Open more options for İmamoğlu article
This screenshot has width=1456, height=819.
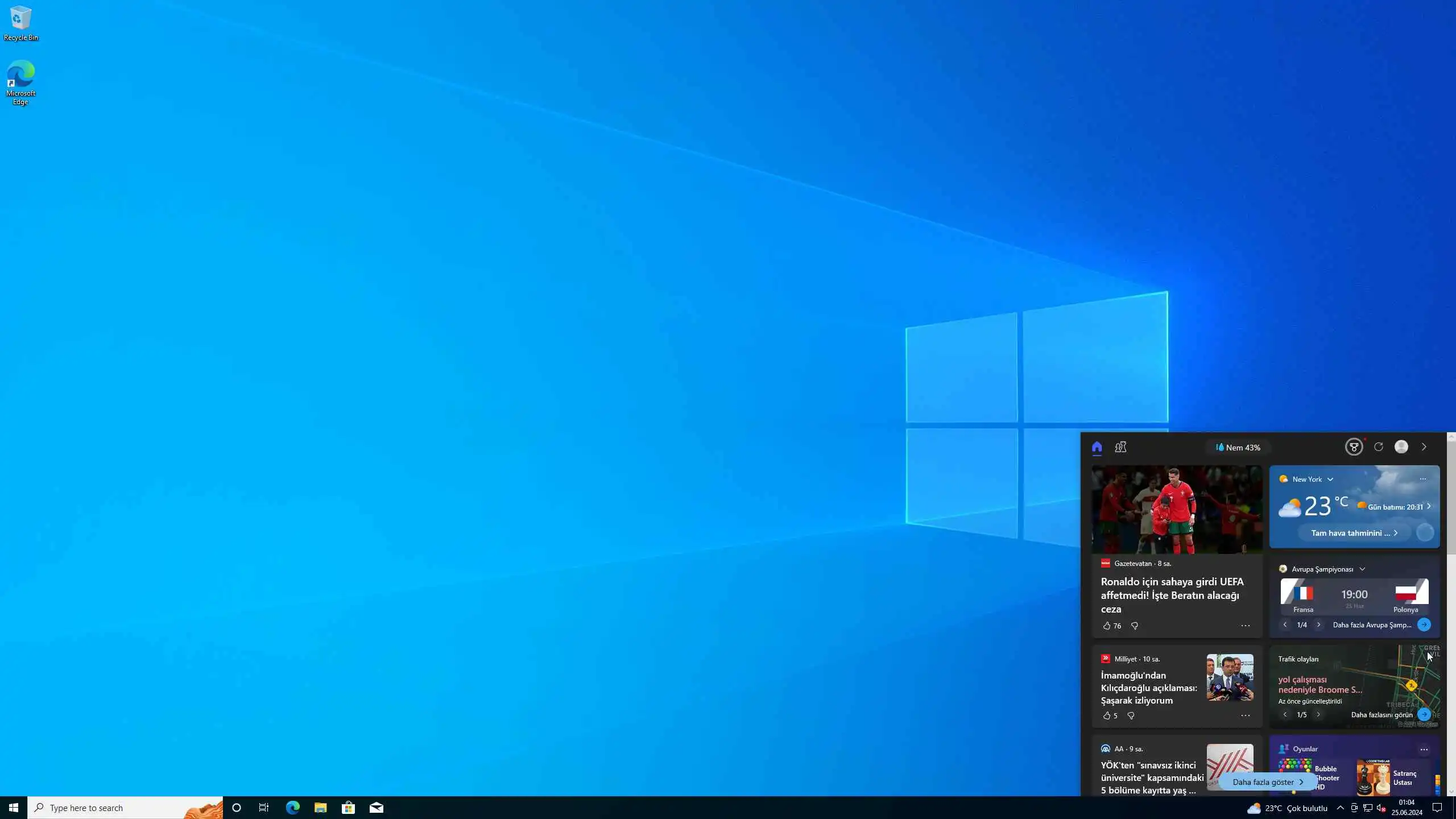pos(1245,715)
